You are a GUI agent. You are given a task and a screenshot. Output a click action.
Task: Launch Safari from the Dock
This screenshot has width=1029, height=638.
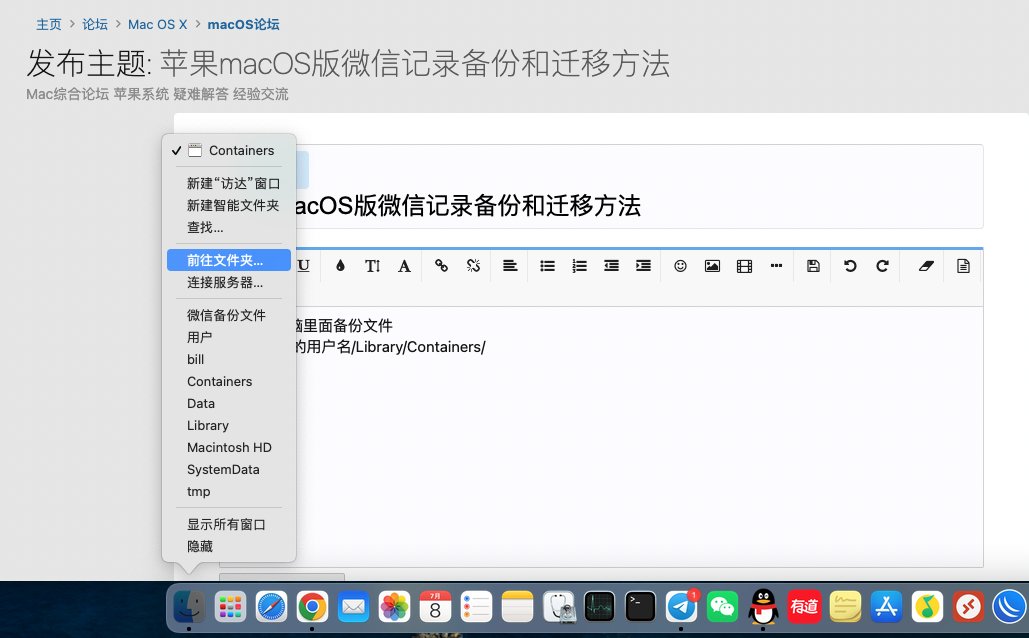tap(271, 606)
